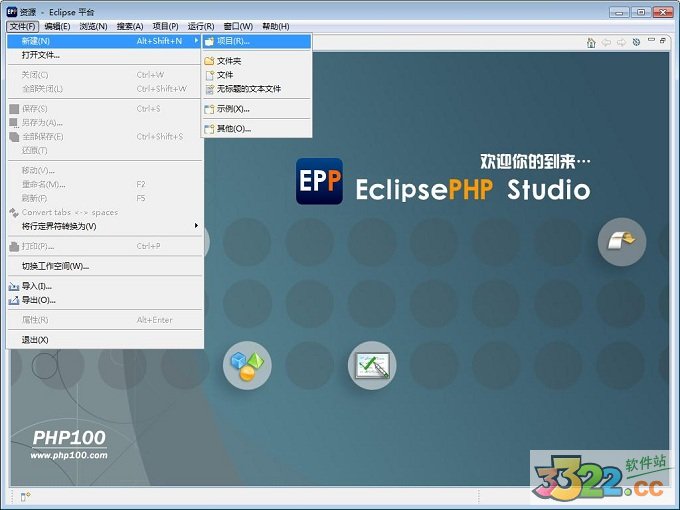680x510 pixels.
Task: Click the forward arrow in the welcome toolbar
Action: pos(621,42)
